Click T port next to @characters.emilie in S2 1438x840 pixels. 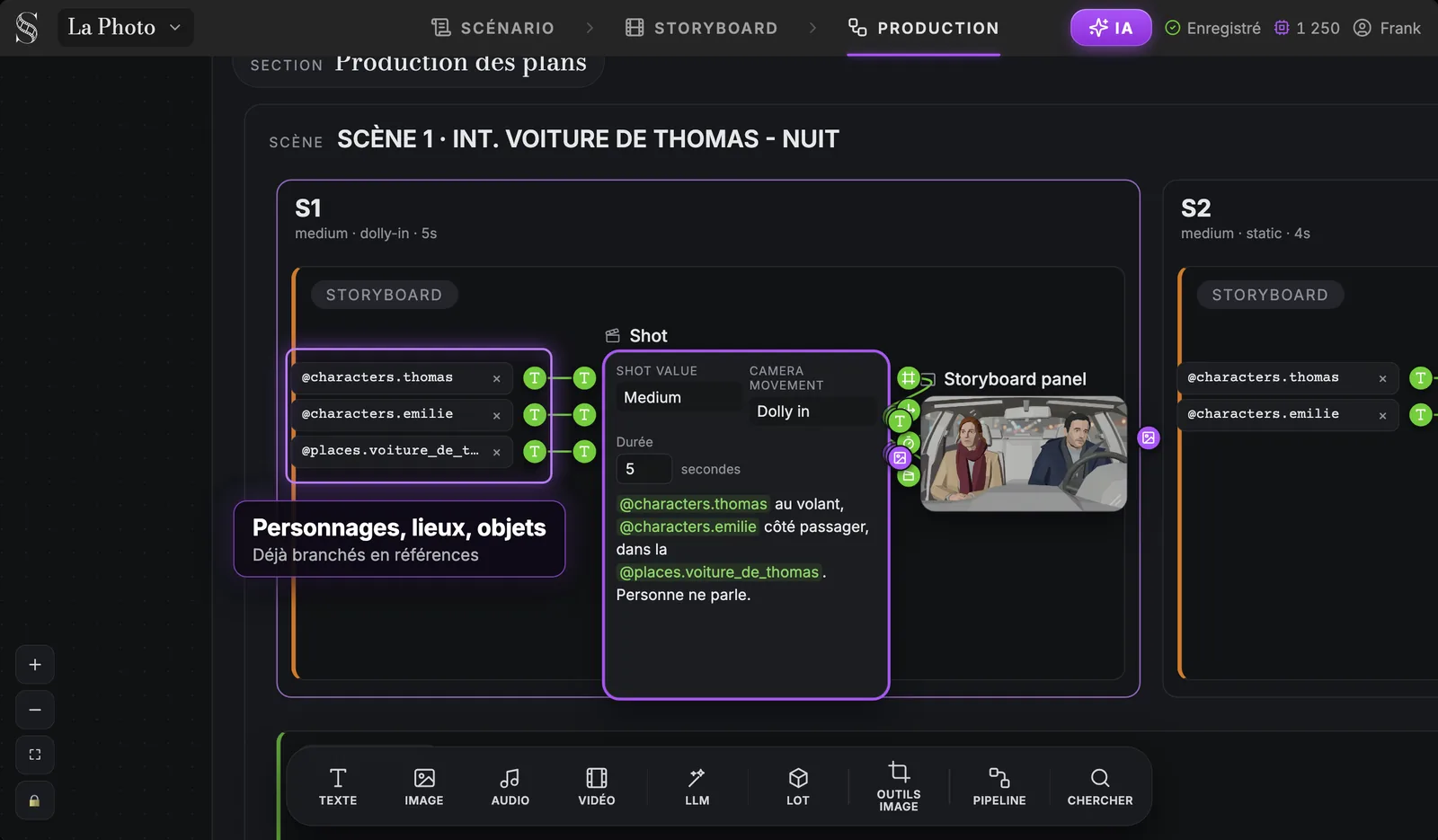1420,415
